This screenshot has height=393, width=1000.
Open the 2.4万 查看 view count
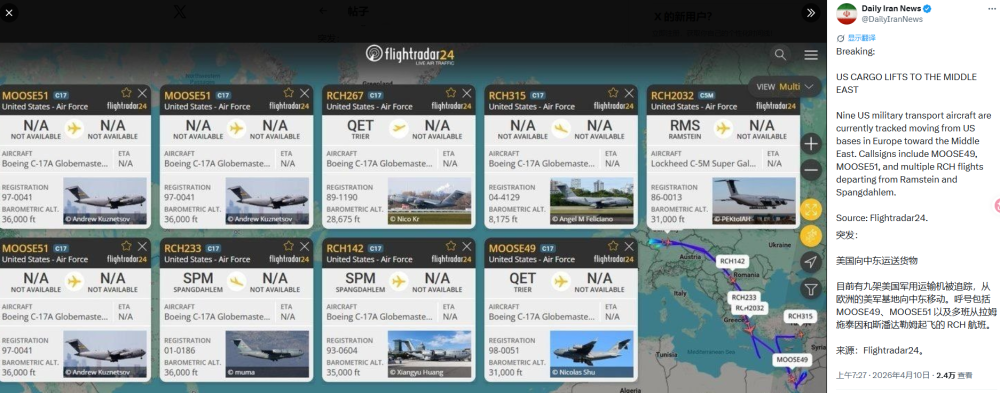[954, 375]
